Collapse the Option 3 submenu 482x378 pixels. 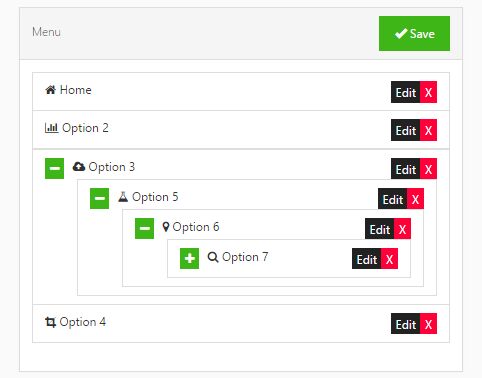click(x=55, y=168)
